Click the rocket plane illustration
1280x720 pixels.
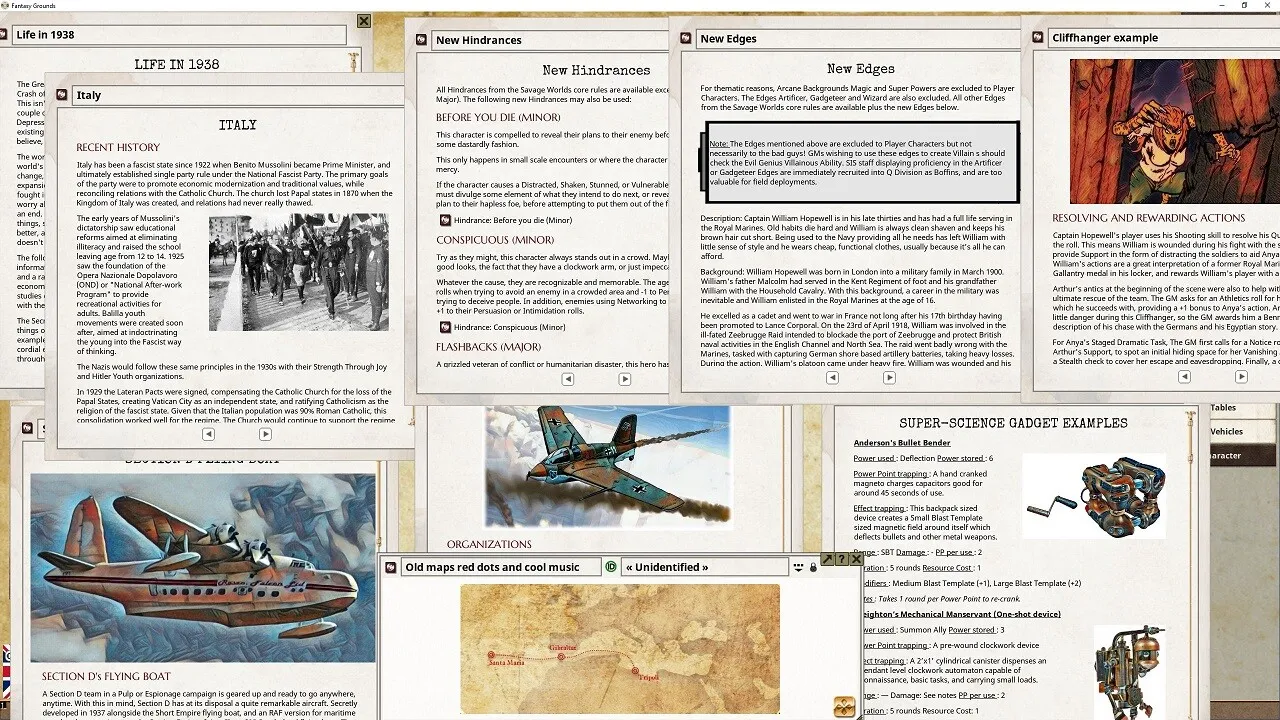pos(607,466)
